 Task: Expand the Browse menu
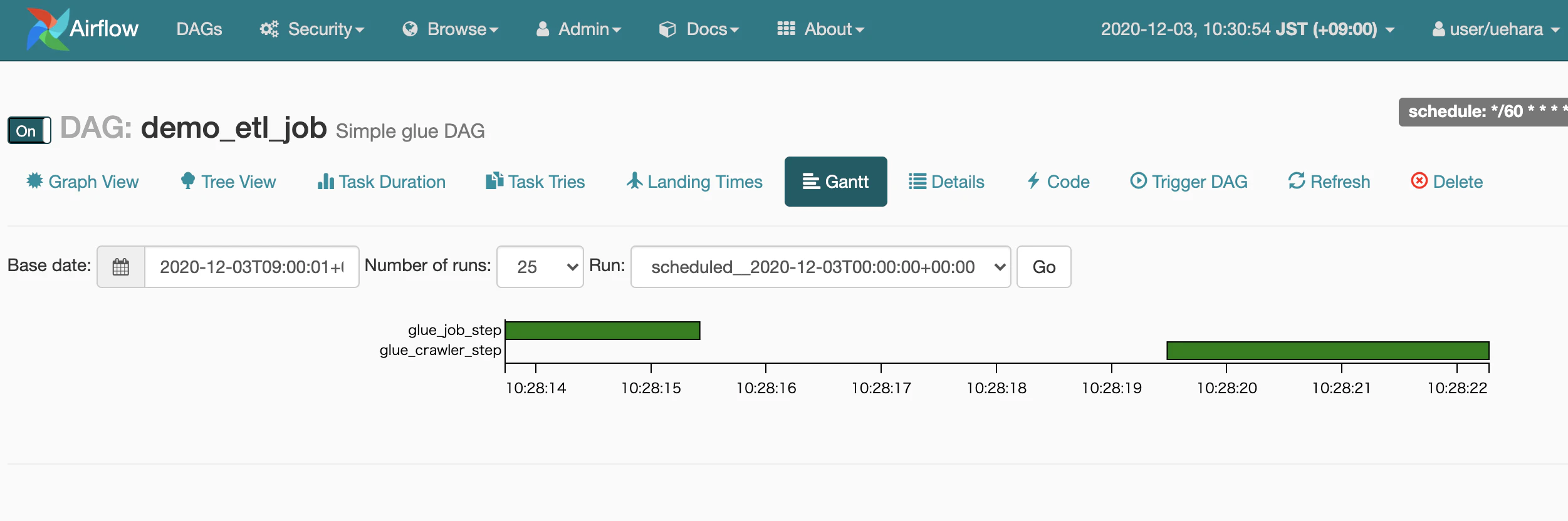[450, 29]
